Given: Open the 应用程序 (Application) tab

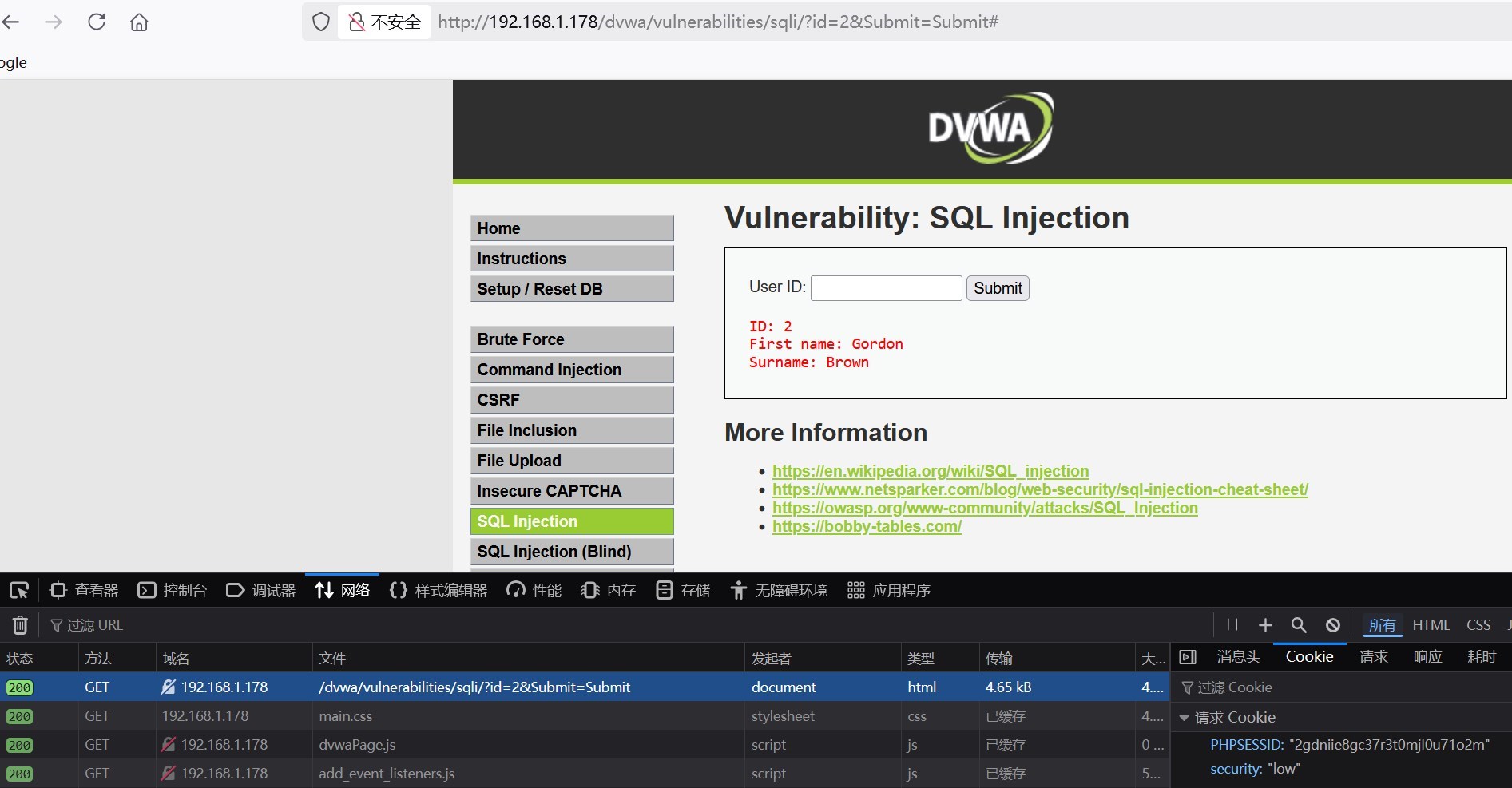Looking at the screenshot, I should tap(889, 591).
